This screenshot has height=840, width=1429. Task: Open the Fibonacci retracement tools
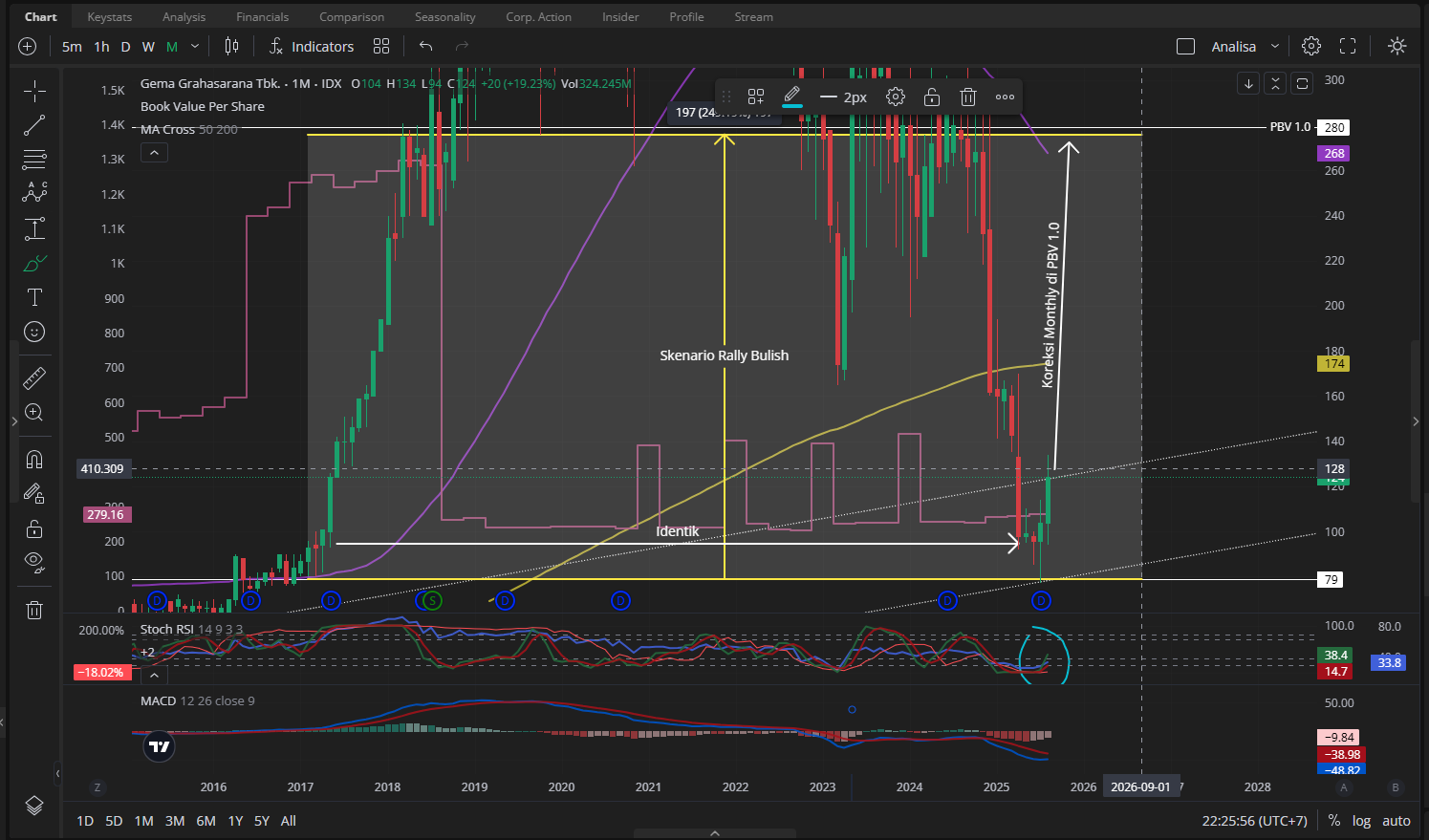click(34, 160)
